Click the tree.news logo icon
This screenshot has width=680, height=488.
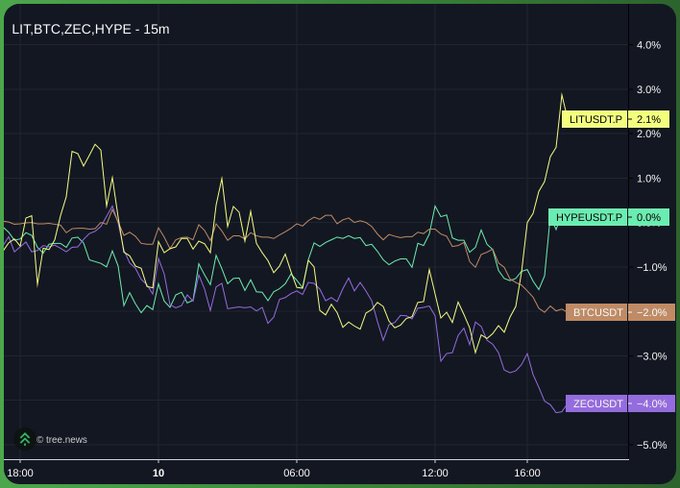[25, 439]
